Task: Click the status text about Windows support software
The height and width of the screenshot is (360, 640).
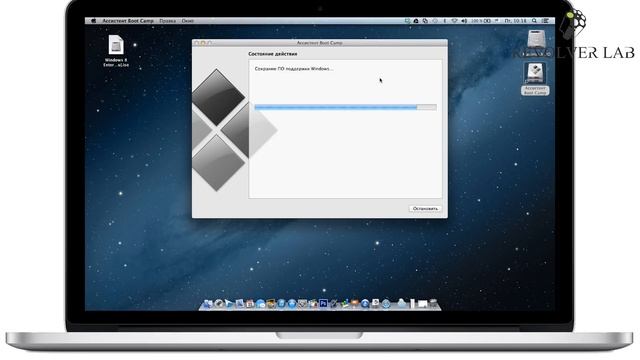Action: coord(294,69)
